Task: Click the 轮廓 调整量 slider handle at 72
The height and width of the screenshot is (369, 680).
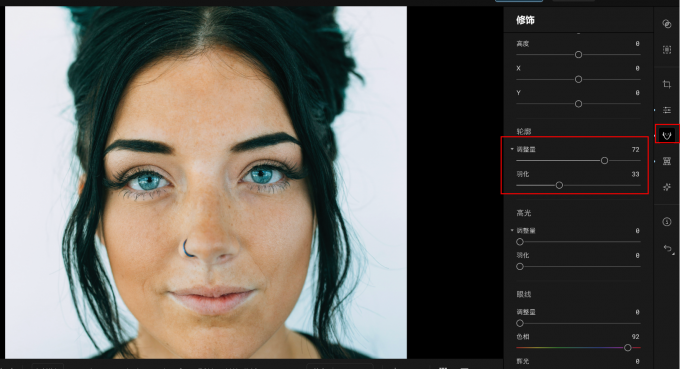Action: (604, 160)
